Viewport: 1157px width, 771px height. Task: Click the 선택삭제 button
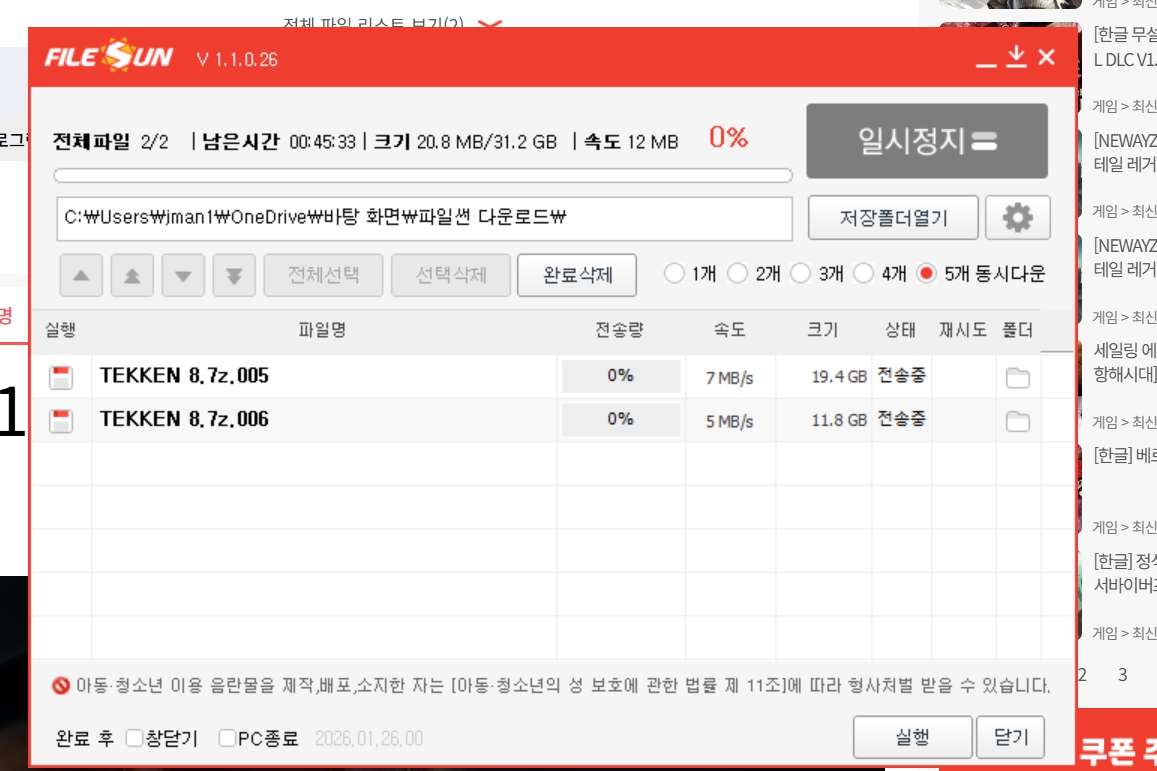point(451,275)
